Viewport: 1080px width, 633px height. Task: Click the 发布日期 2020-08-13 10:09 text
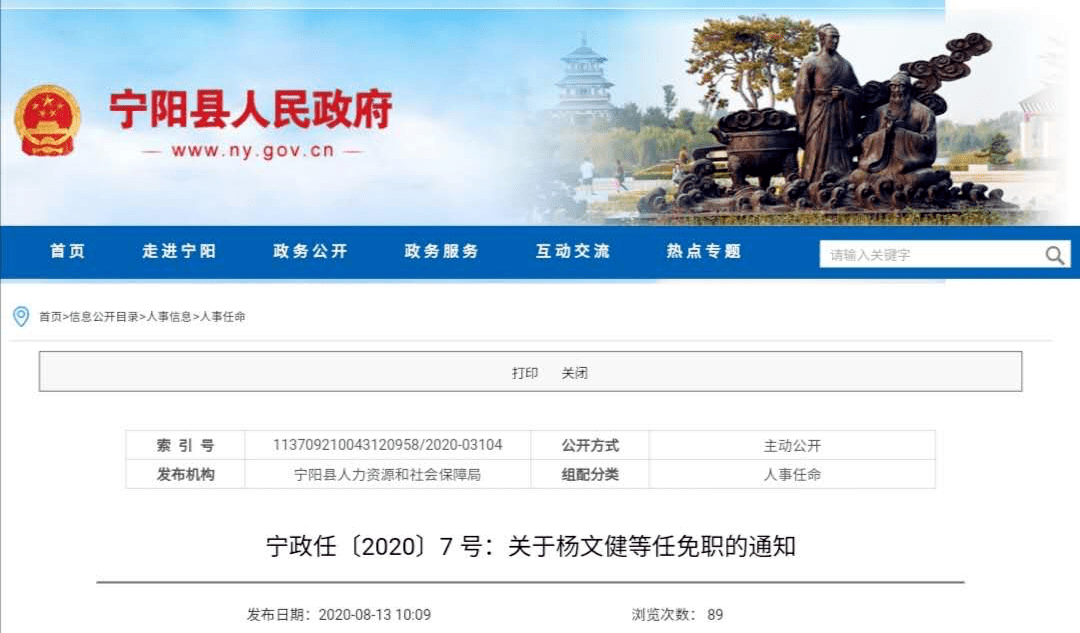(x=339, y=614)
